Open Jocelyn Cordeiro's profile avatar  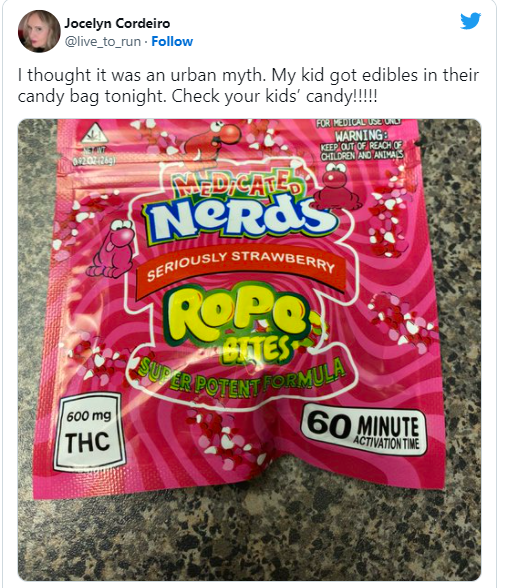coord(39,31)
